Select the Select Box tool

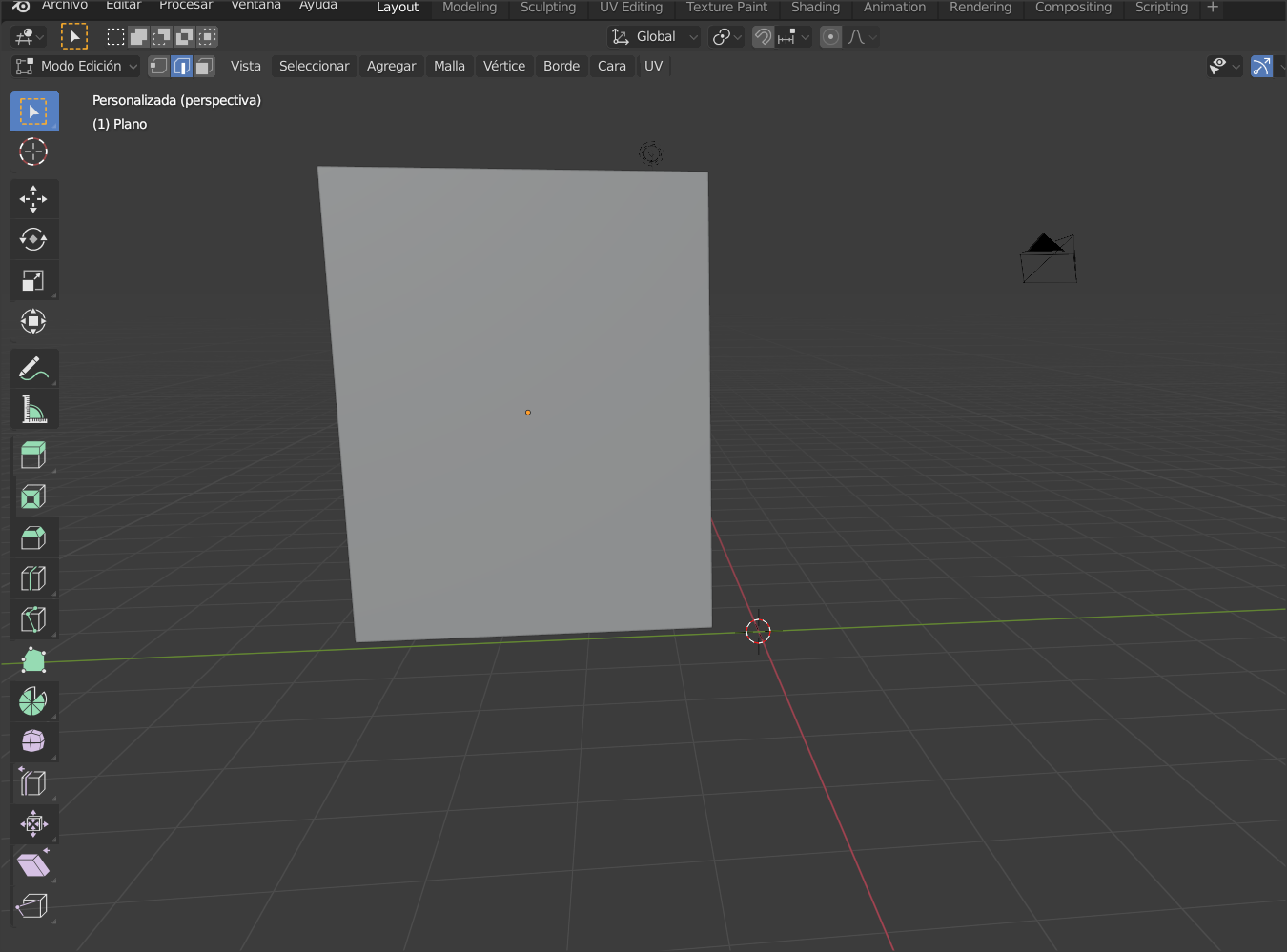point(34,111)
